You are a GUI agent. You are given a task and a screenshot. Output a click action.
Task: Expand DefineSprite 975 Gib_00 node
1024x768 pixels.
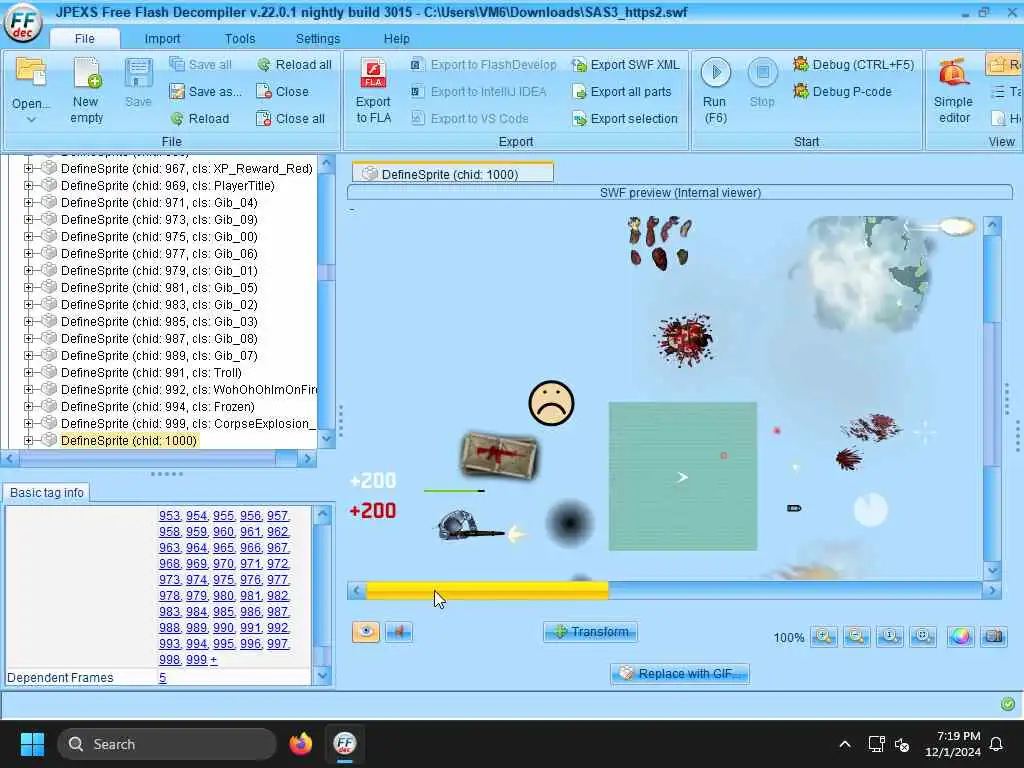click(28, 236)
